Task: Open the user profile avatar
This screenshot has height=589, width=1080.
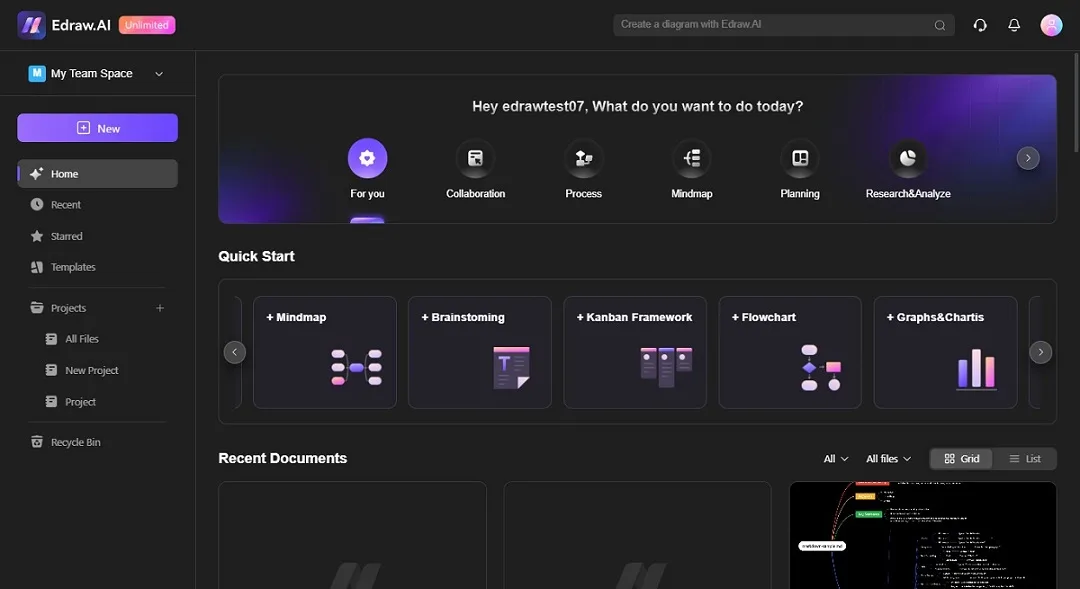Action: [x=1051, y=25]
